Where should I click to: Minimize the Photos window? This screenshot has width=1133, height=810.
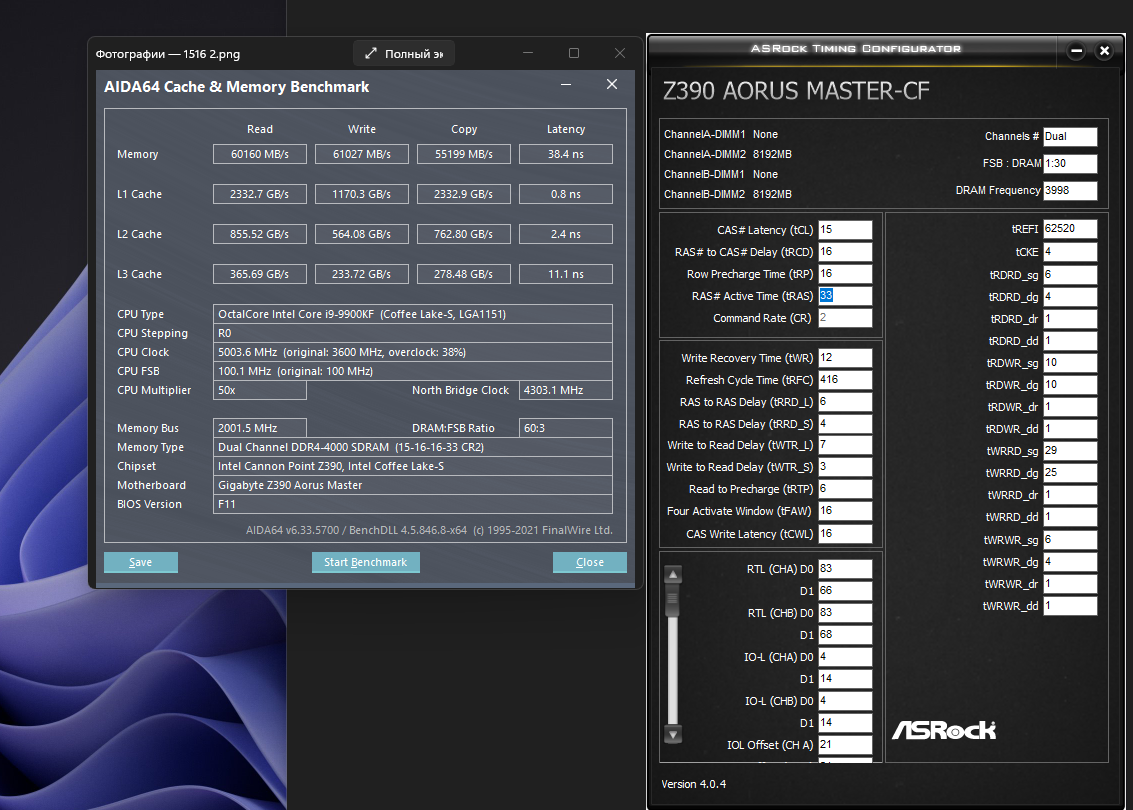coord(528,53)
